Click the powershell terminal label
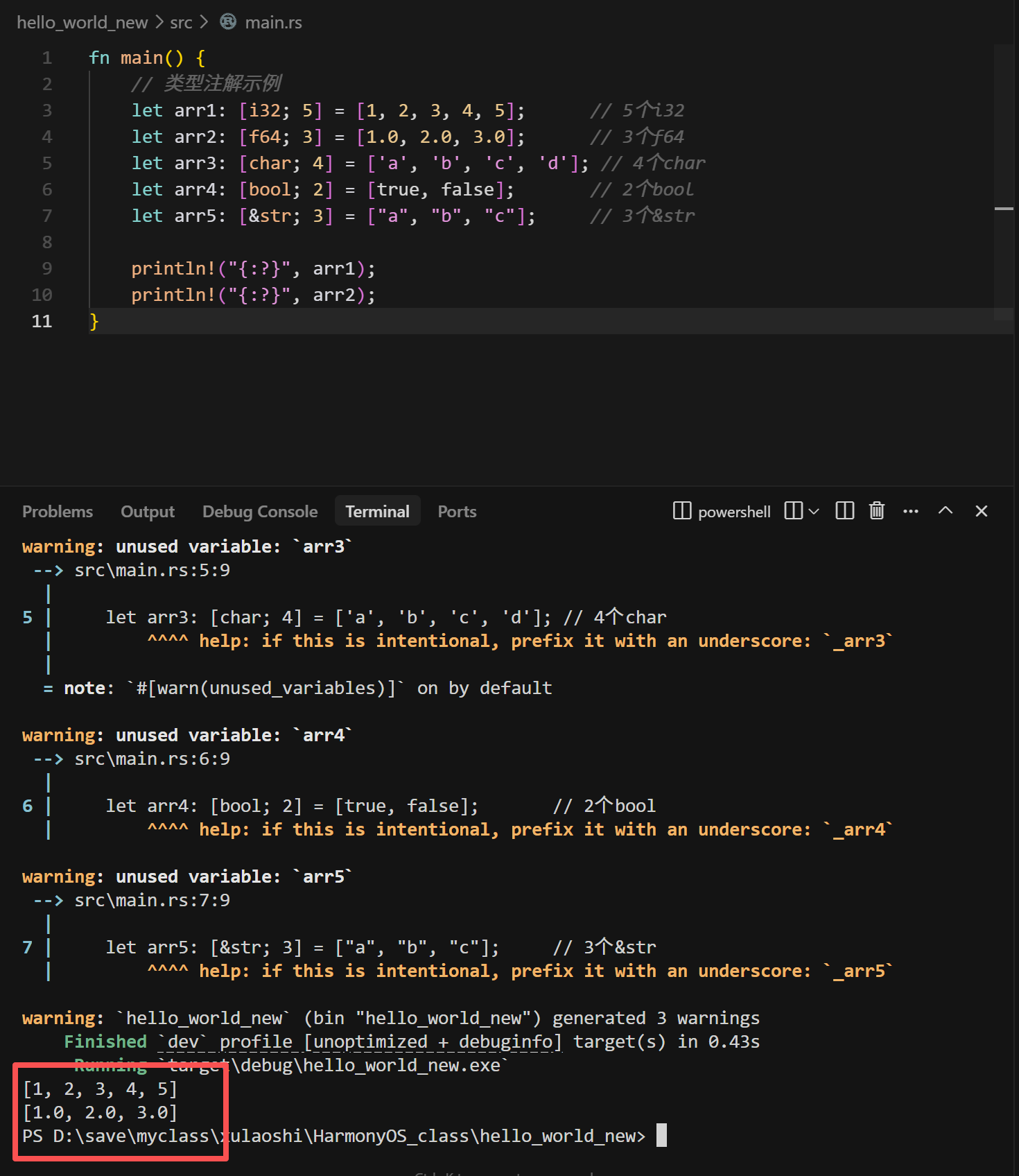1019x1176 pixels. click(734, 512)
